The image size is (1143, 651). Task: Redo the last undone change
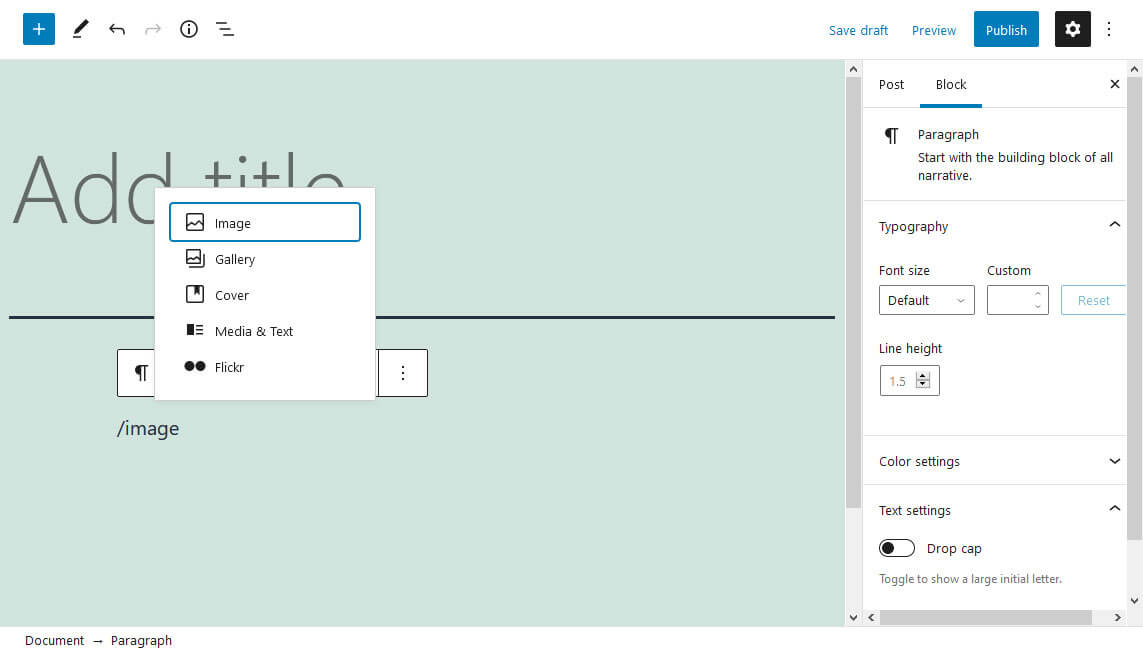coord(152,29)
